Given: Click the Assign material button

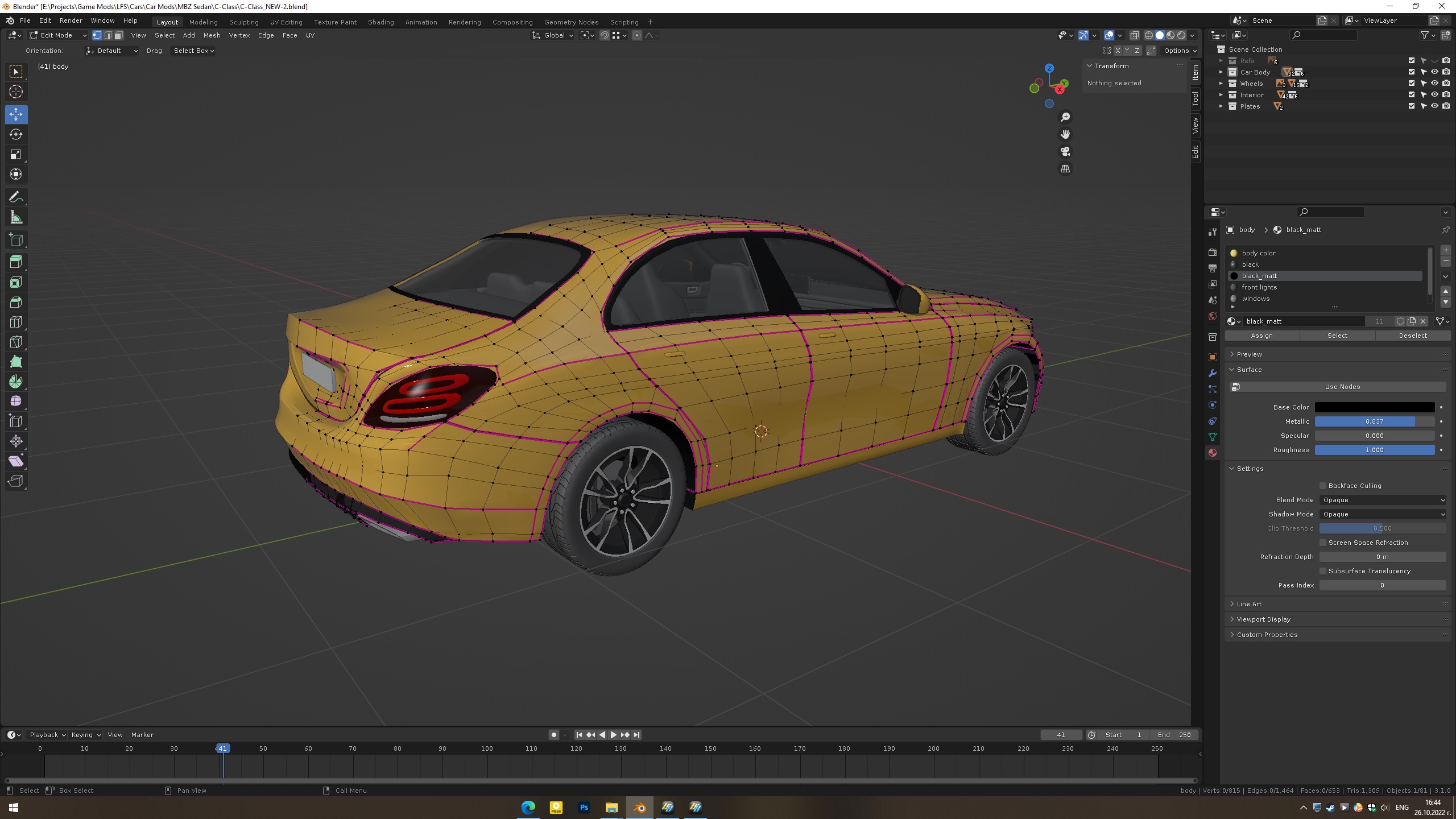Looking at the screenshot, I should point(1261,336).
